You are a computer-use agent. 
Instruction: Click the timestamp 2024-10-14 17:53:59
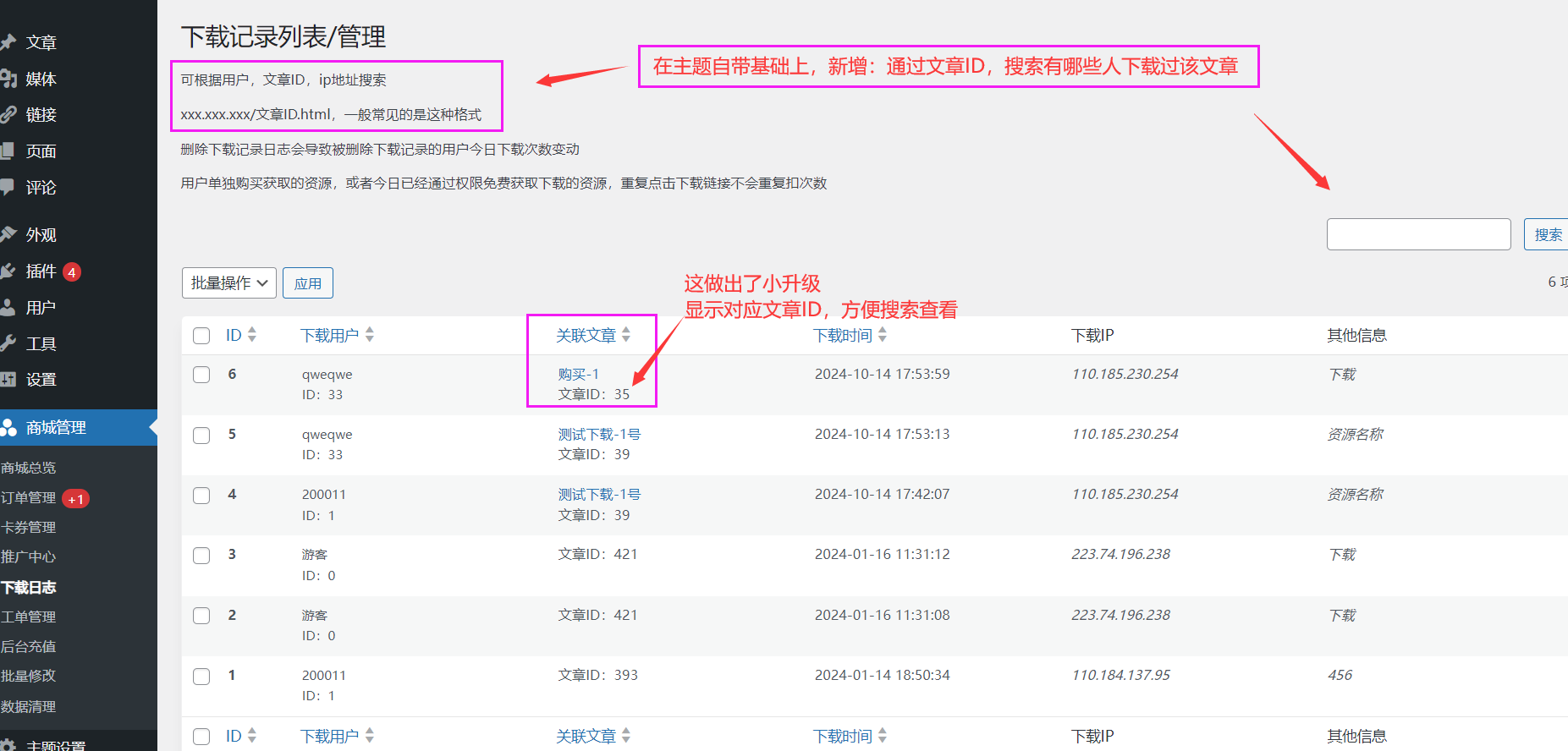click(883, 374)
